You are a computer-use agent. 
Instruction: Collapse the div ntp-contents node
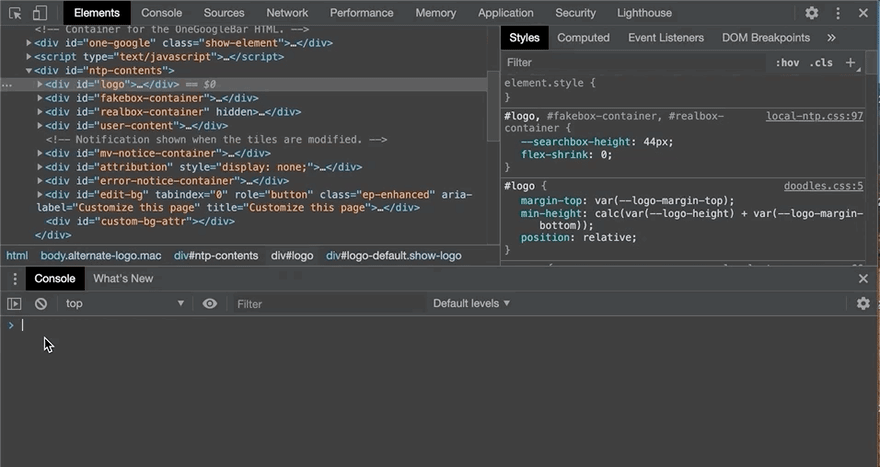(x=29, y=71)
